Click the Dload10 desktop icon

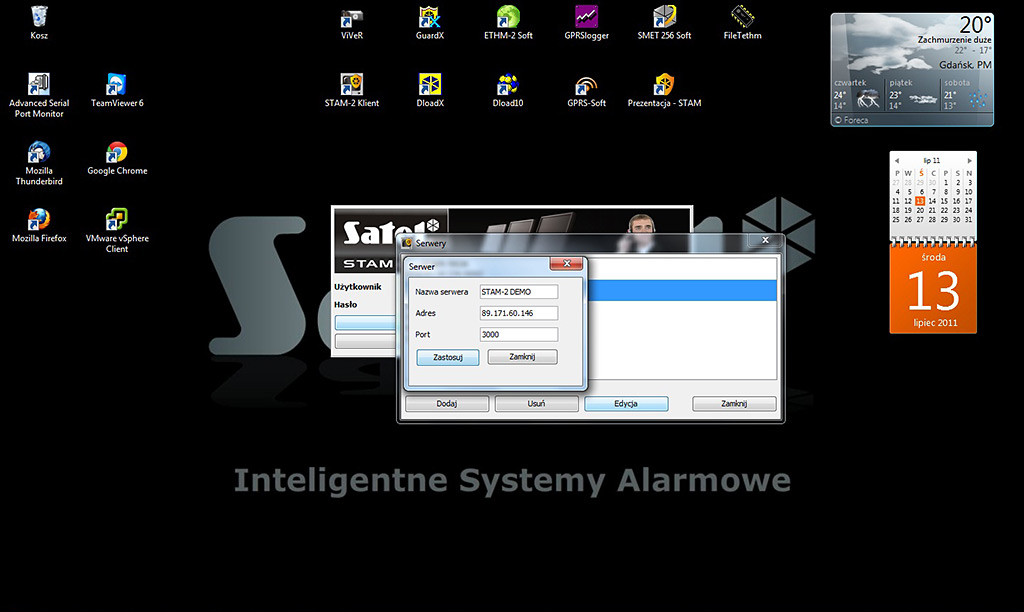click(x=508, y=86)
